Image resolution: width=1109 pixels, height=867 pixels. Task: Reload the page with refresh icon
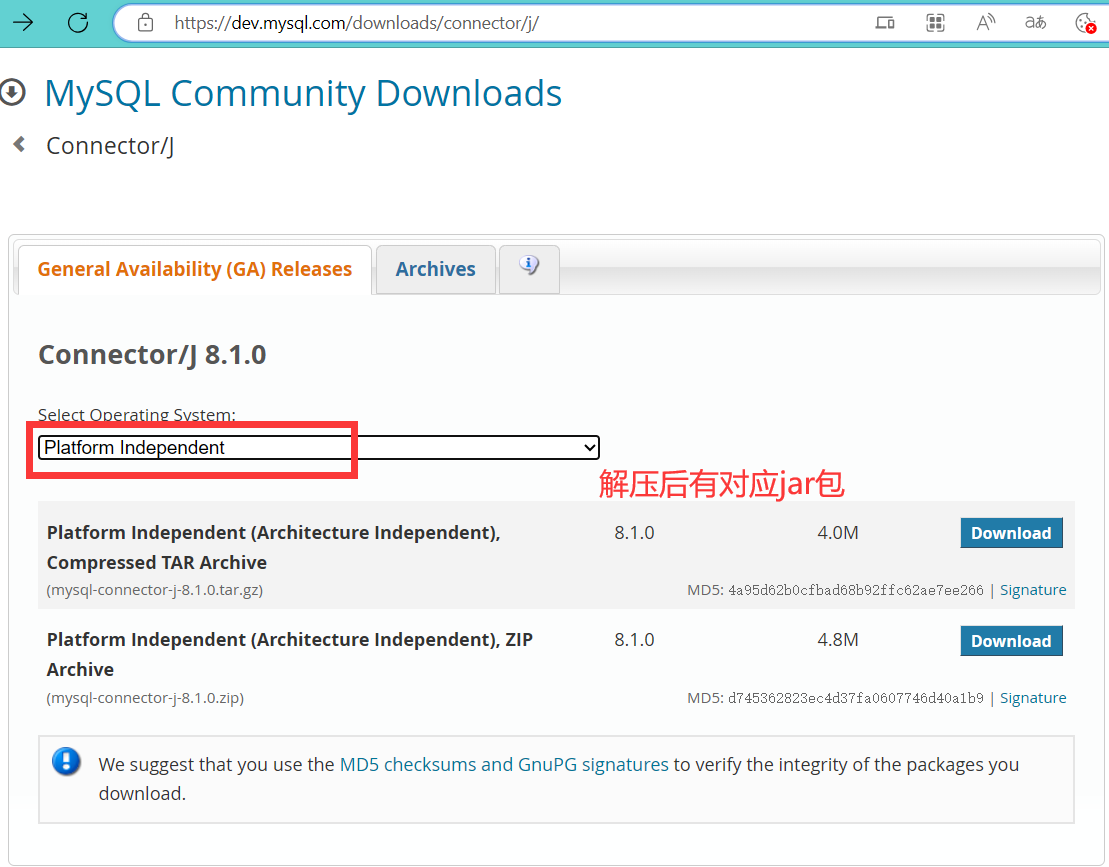click(x=78, y=23)
